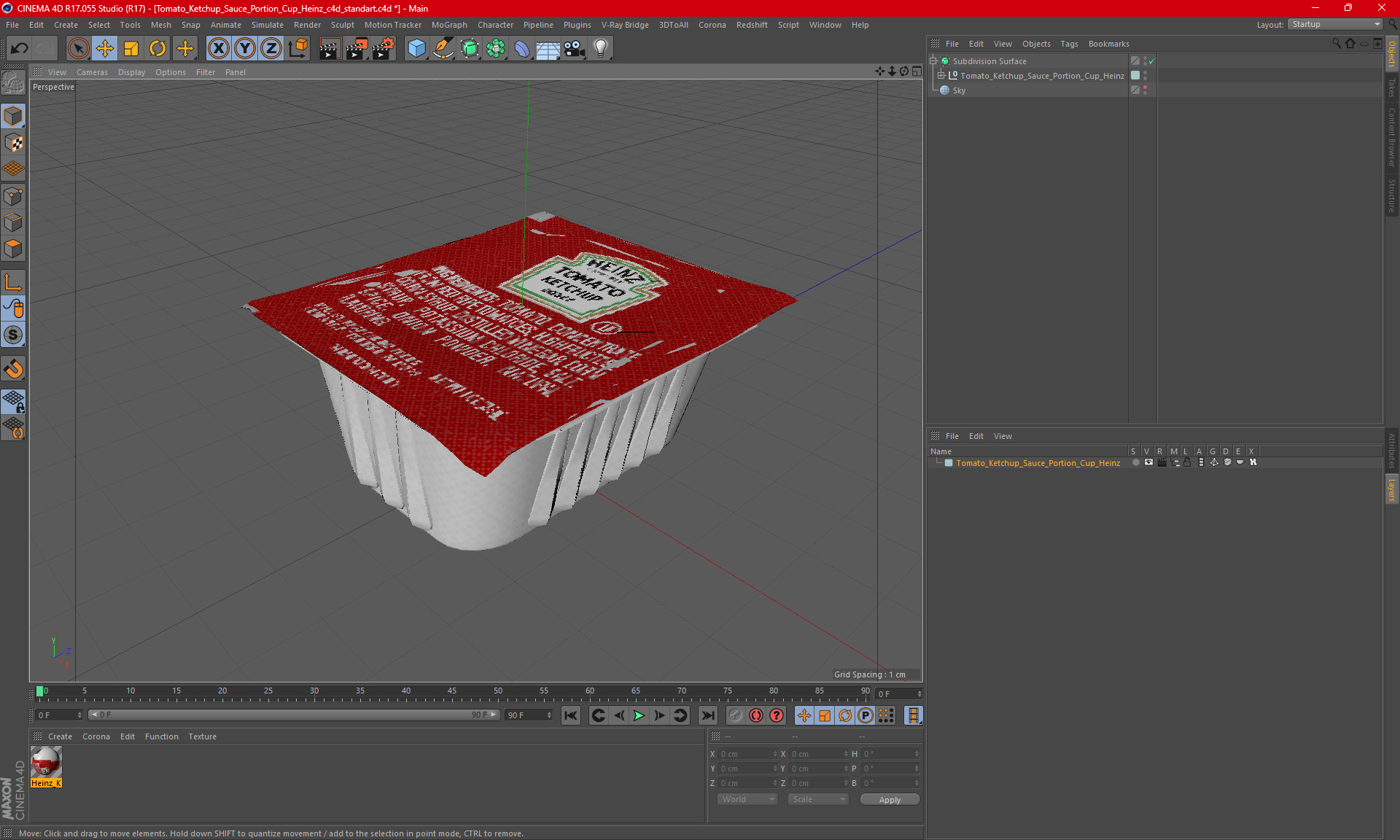Image resolution: width=1400 pixels, height=840 pixels.
Task: Click the X position input field
Action: pos(747,754)
